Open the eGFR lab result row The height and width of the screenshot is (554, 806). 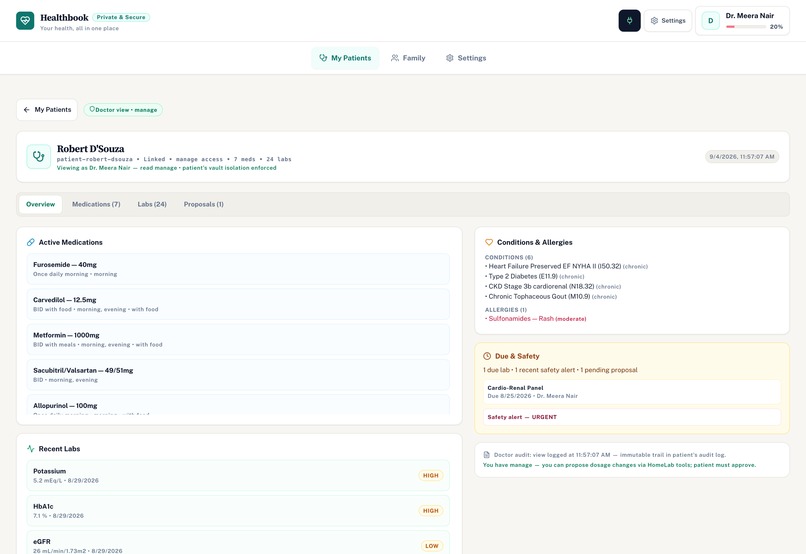[x=238, y=542]
